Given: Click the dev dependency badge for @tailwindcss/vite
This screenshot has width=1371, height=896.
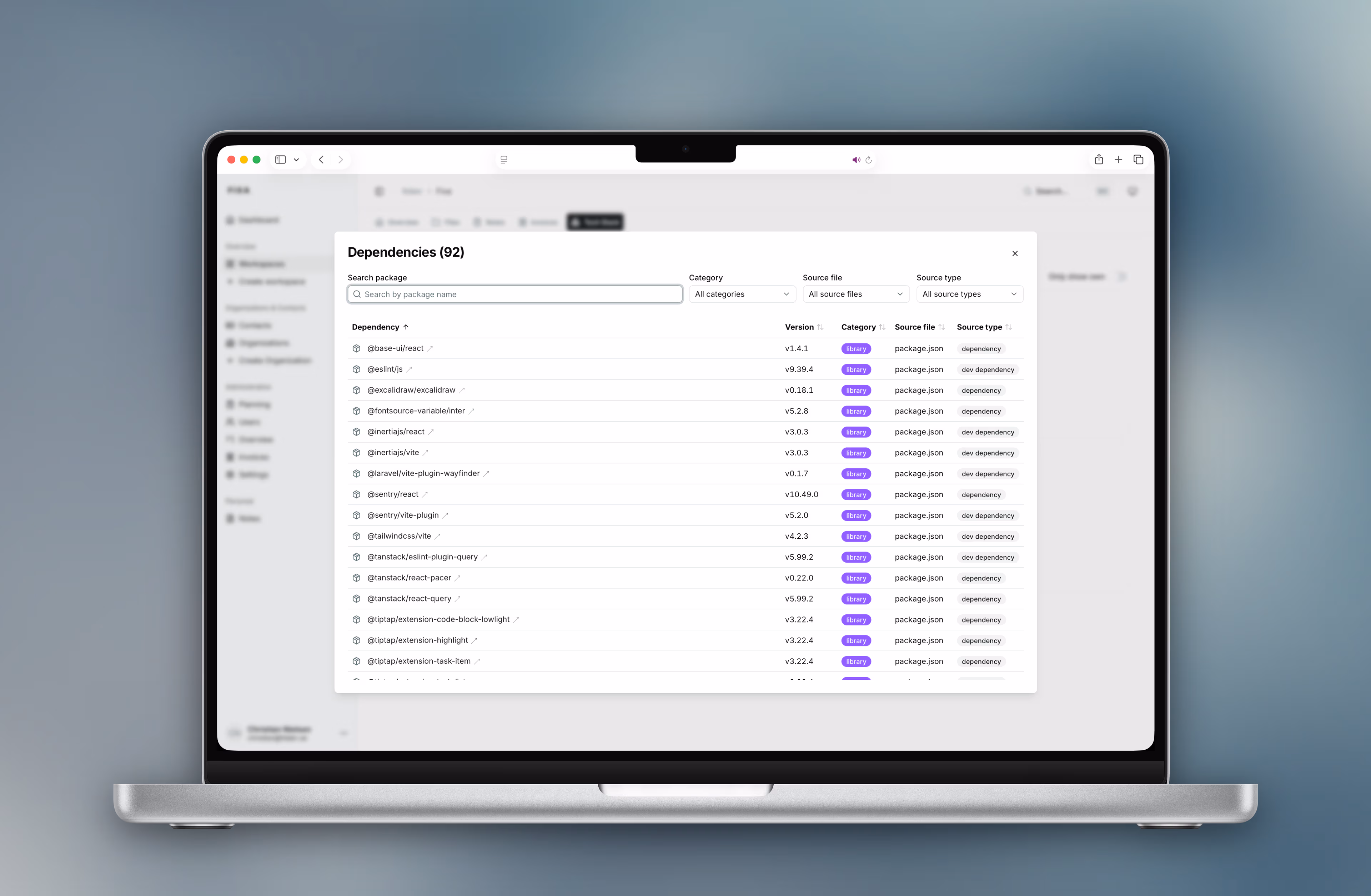Looking at the screenshot, I should (x=988, y=537).
